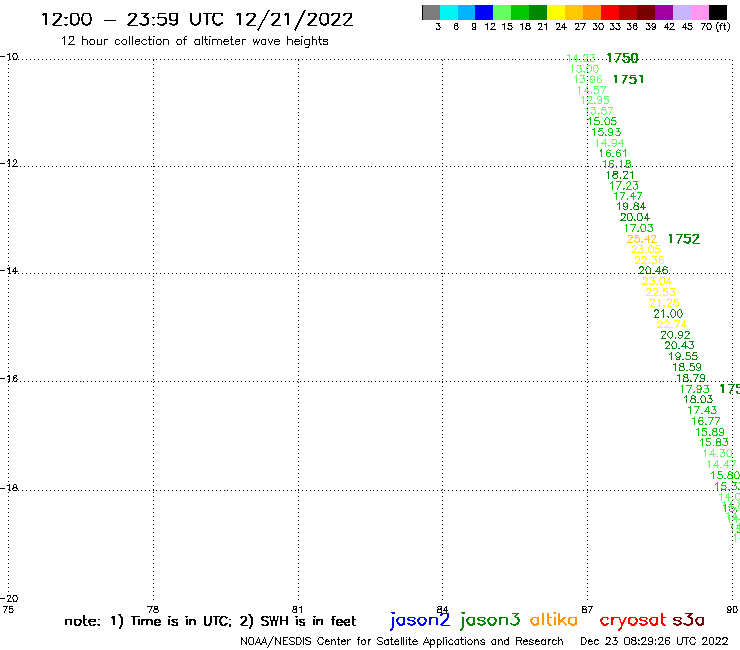Click the 17.23 wave height reading
Viewport: 740px width, 650px height.
coord(624,186)
